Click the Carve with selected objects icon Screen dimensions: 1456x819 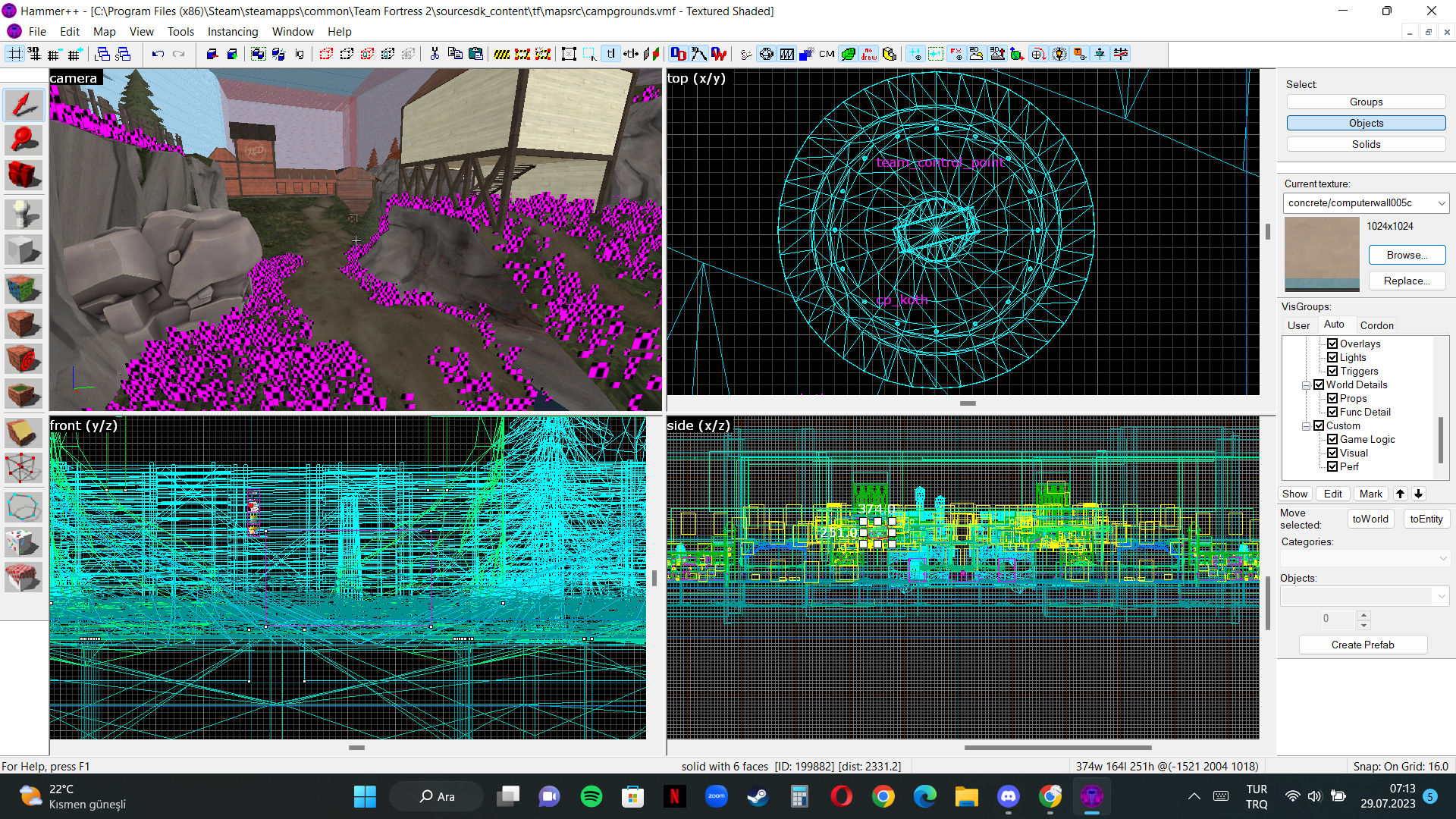click(x=212, y=54)
